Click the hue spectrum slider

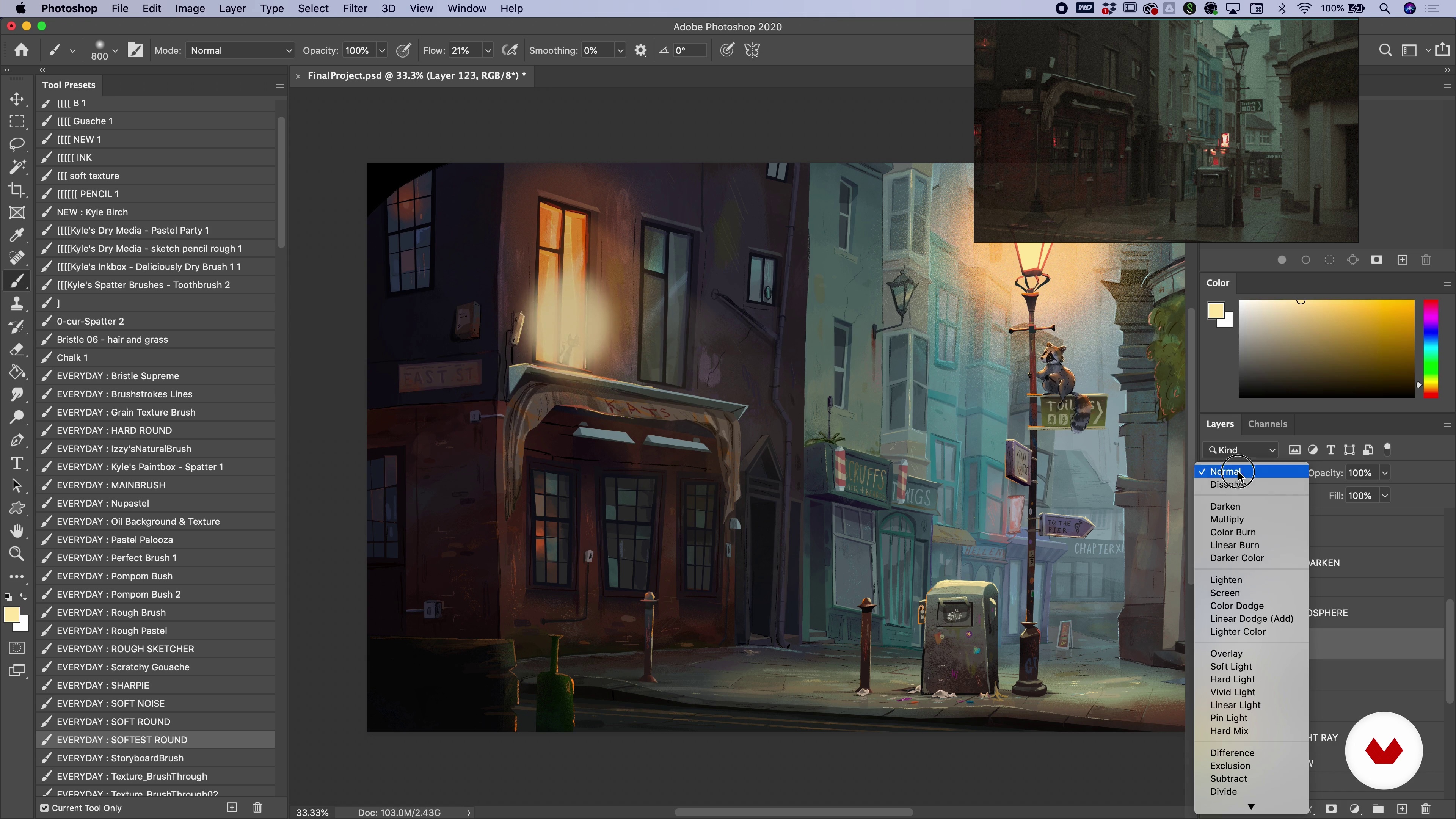[x=1431, y=348]
